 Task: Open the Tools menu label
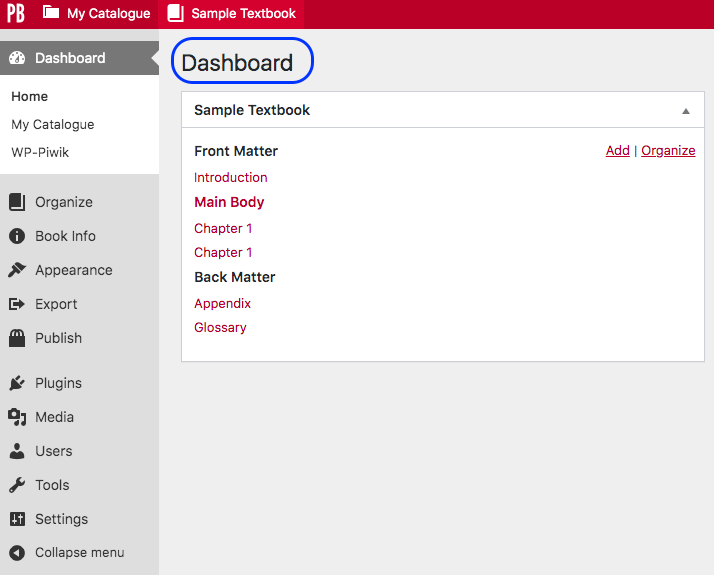tap(52, 485)
